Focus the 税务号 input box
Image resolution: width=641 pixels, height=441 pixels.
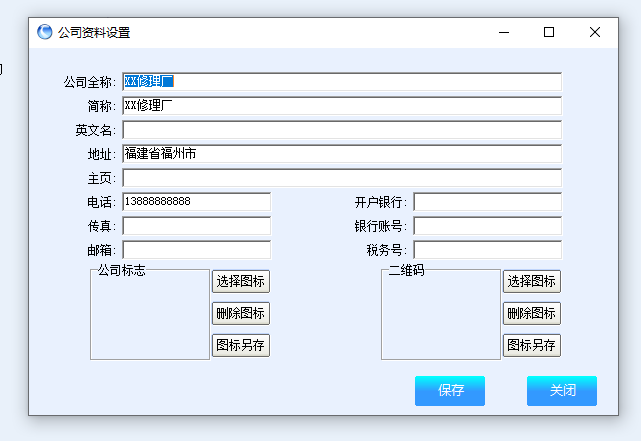click(488, 250)
